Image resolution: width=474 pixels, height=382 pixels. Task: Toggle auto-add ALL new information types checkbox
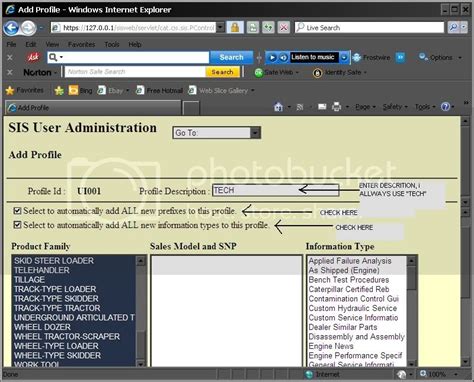pyautogui.click(x=17, y=225)
